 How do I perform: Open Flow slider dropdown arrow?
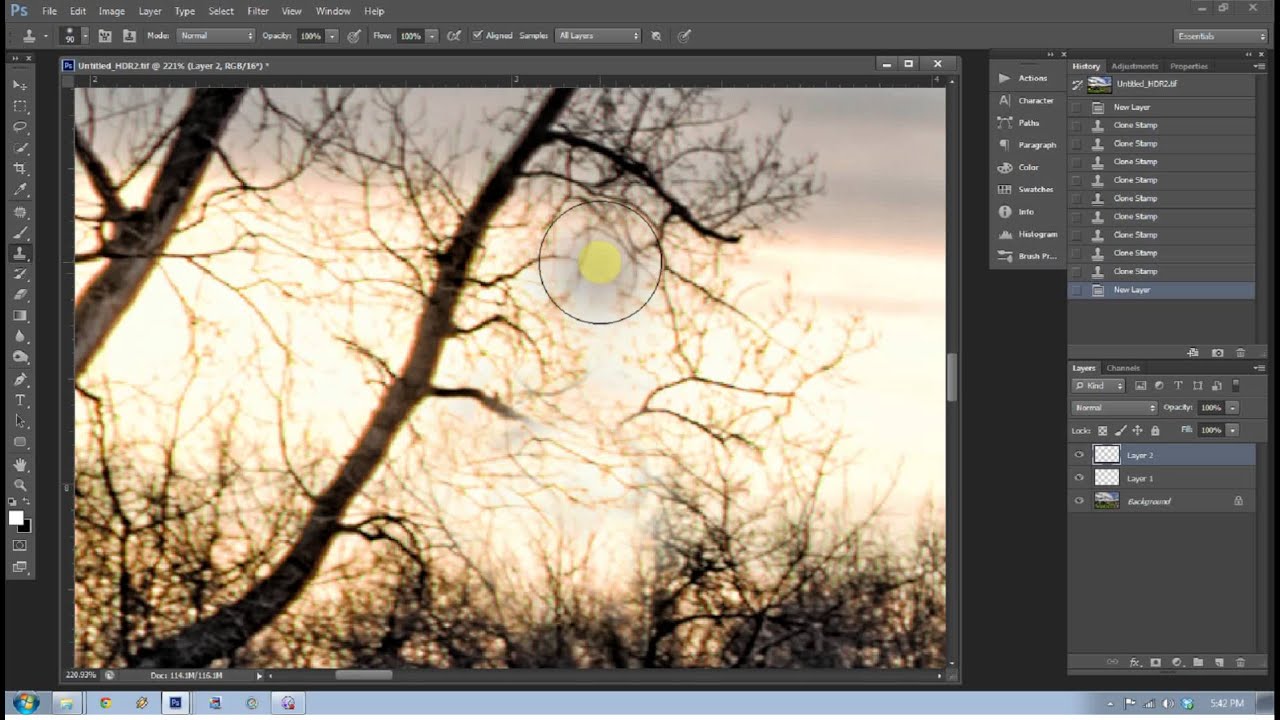coord(432,35)
